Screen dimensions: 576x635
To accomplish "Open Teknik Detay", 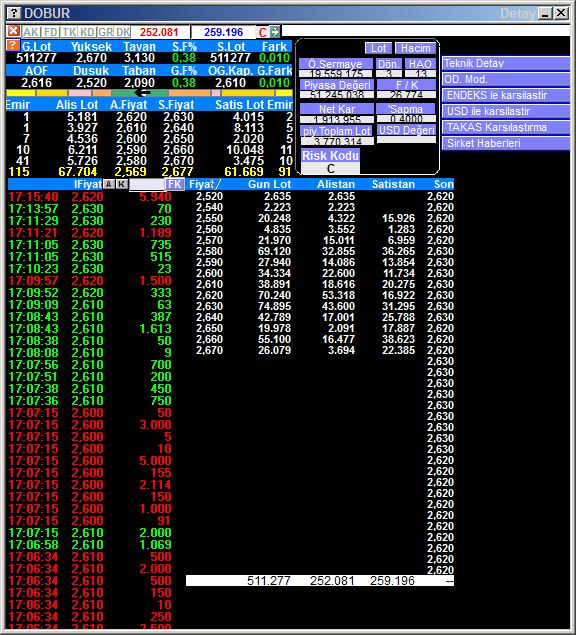I will 506,64.
